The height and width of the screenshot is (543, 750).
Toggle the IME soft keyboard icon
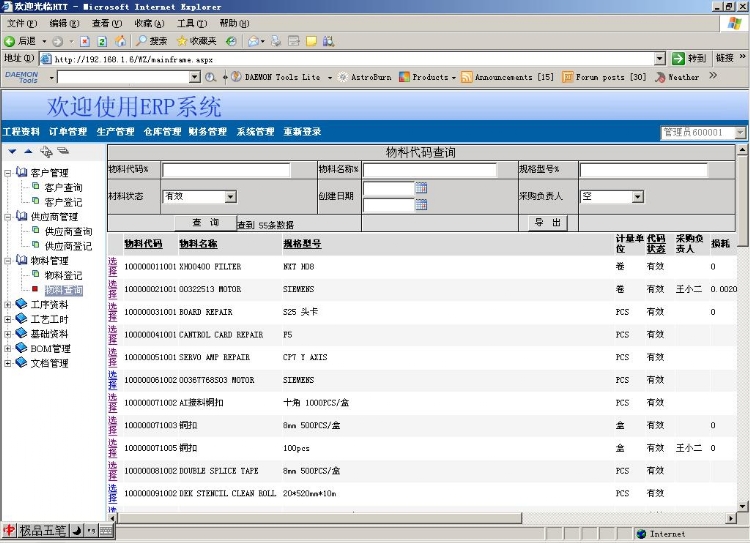[105, 530]
